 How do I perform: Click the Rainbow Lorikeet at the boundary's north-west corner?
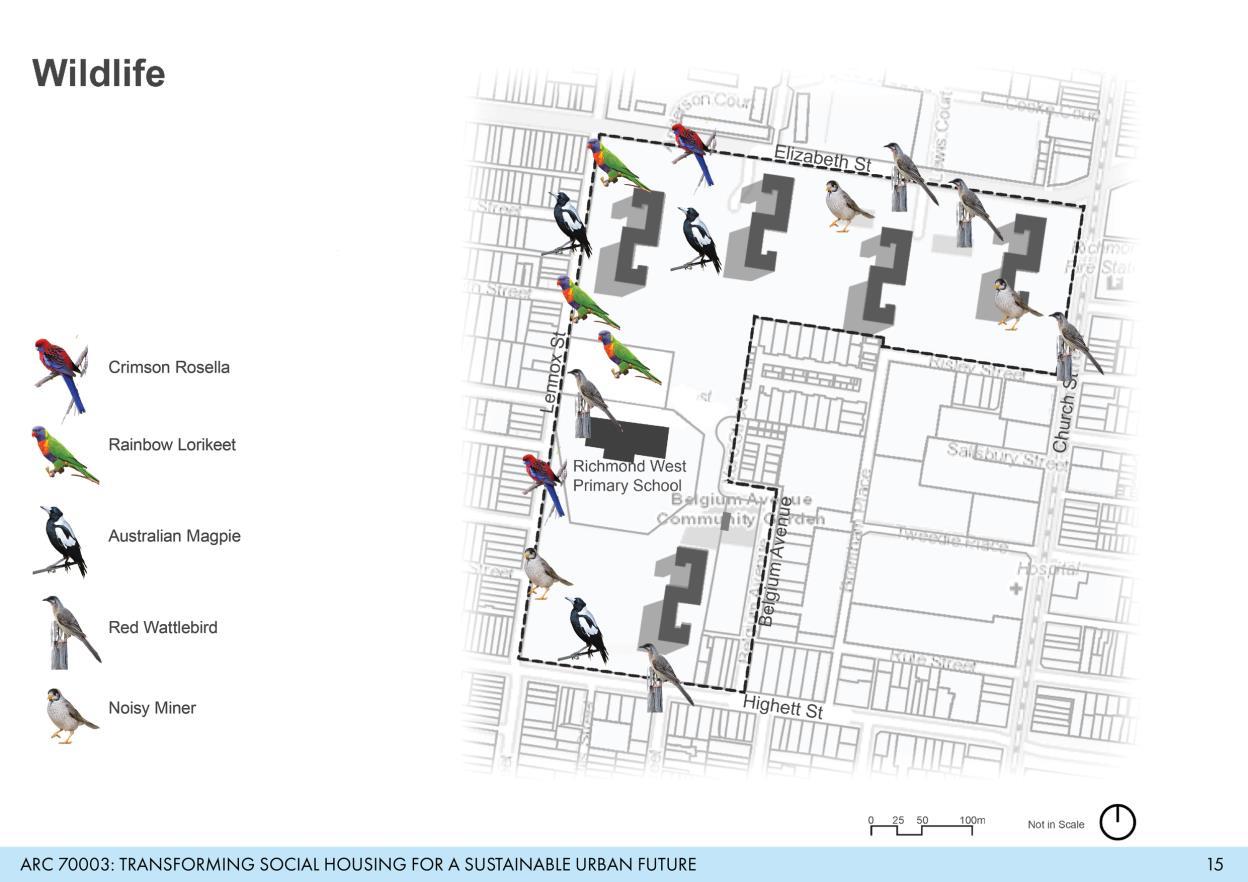[618, 164]
